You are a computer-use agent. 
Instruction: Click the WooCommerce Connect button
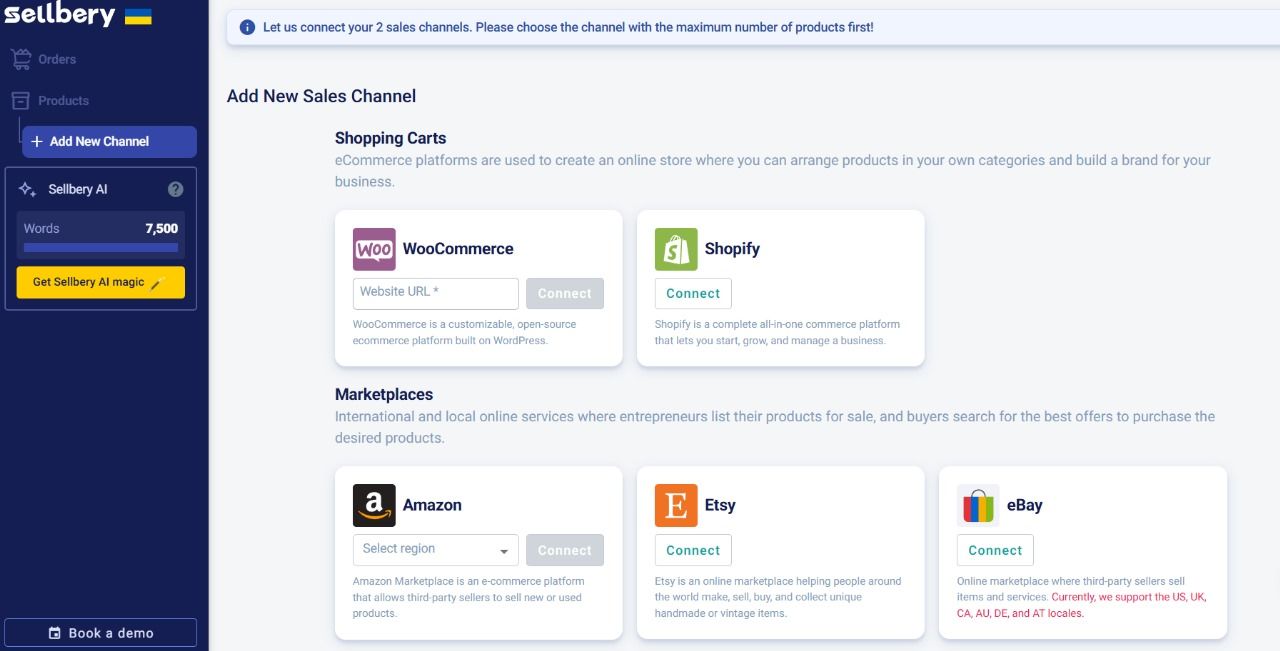click(565, 293)
